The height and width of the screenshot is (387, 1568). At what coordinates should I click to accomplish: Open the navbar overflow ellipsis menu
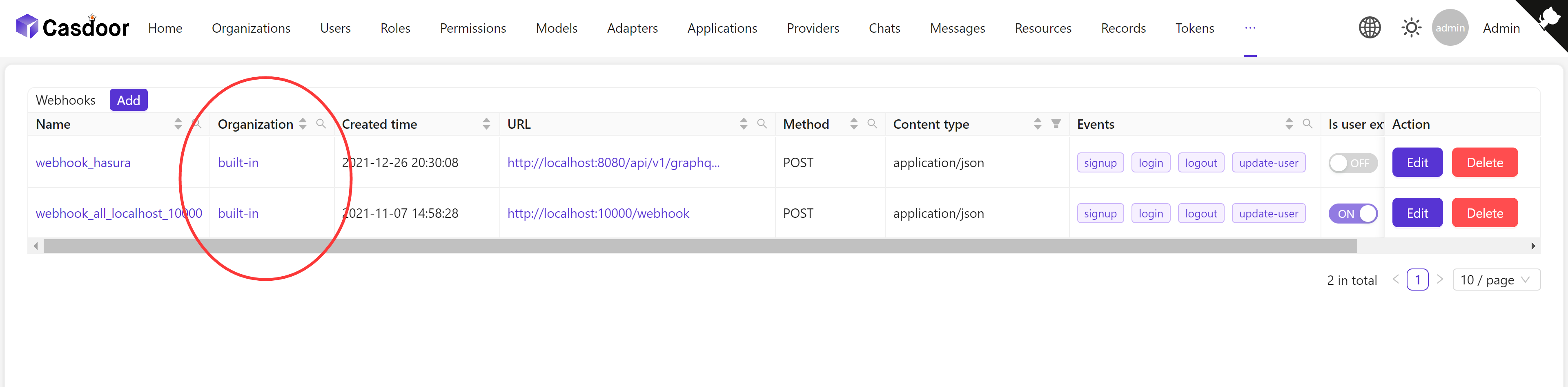(1250, 27)
